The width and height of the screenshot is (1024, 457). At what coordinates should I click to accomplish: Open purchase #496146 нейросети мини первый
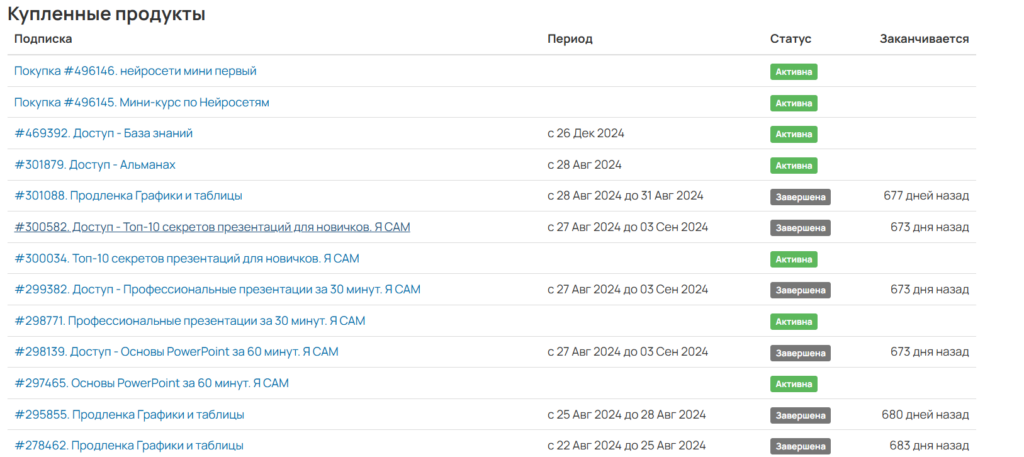click(x=135, y=71)
